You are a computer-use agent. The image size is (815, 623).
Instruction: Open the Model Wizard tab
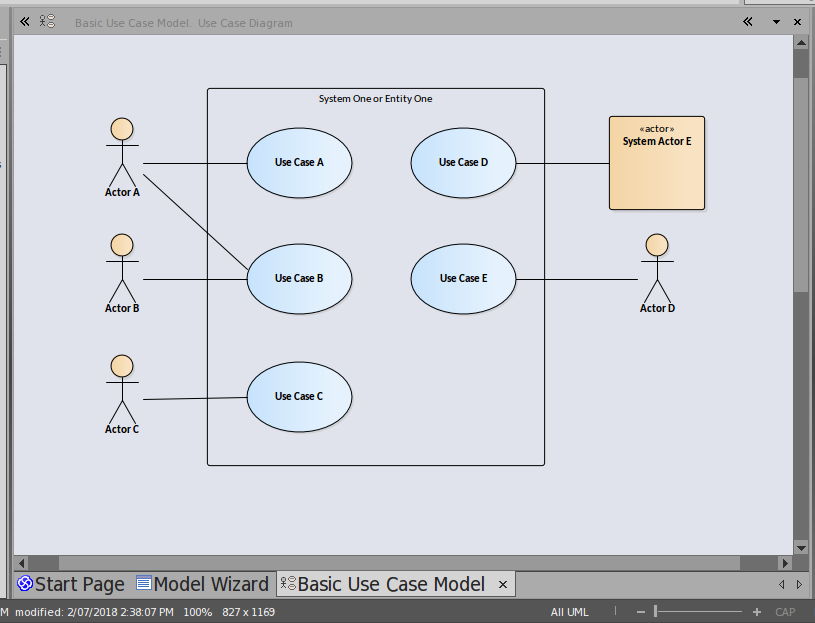(x=202, y=584)
